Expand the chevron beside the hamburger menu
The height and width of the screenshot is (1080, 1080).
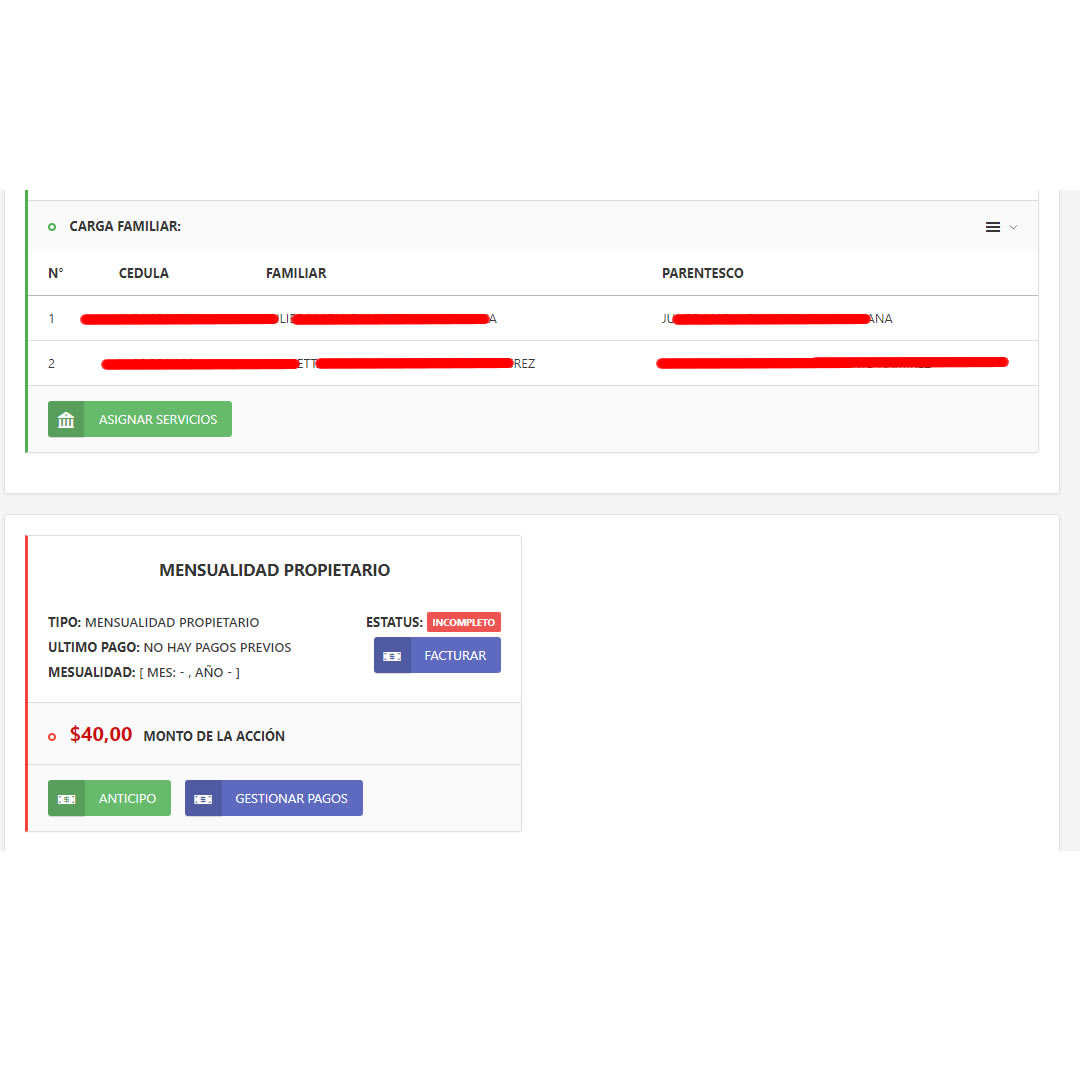1013,227
